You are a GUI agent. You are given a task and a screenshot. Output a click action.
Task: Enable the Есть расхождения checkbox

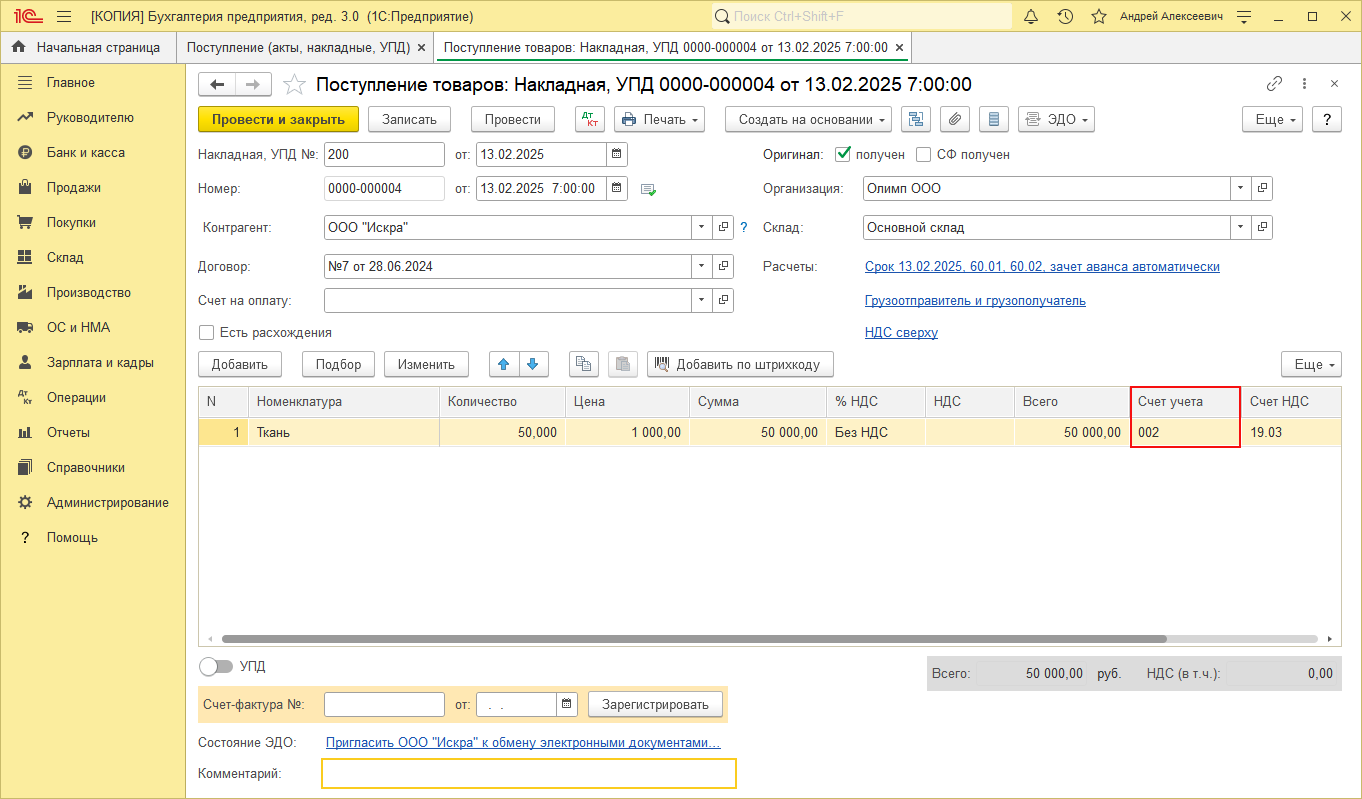point(207,332)
